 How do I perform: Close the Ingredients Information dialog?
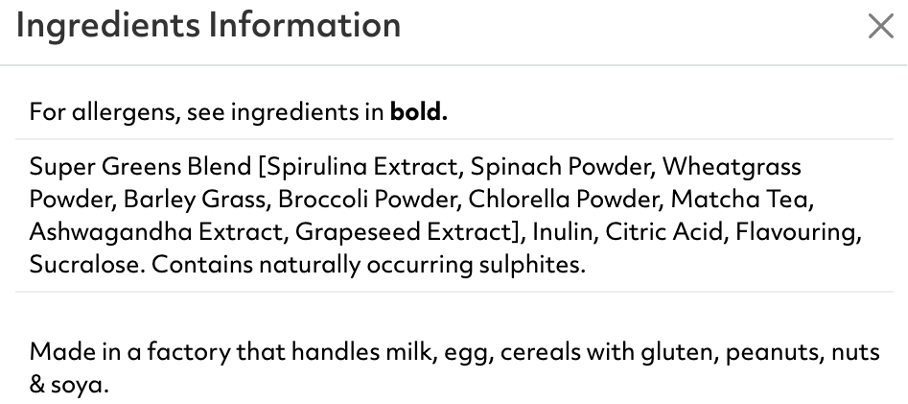881,27
